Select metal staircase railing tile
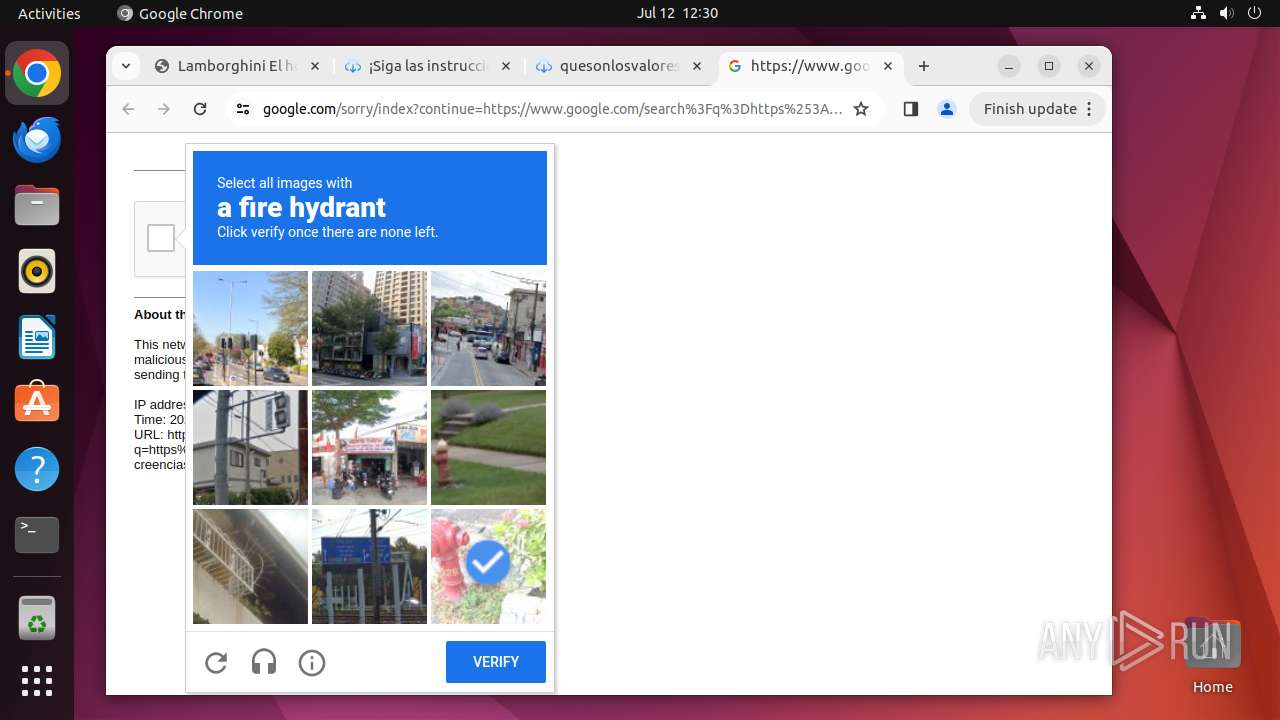Image resolution: width=1280 pixels, height=720 pixels. (x=250, y=566)
